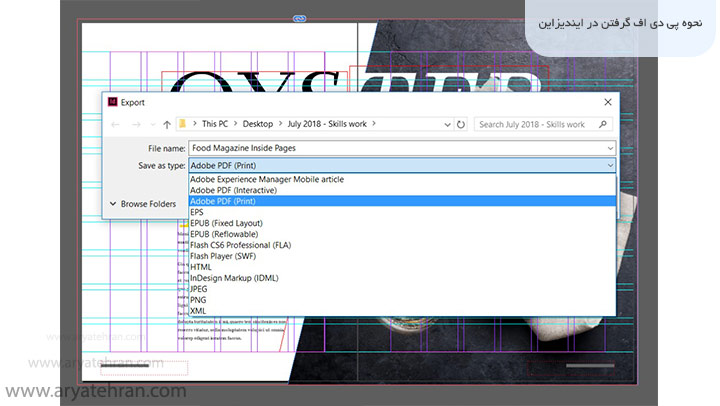This screenshot has width=720, height=406.
Task: Click the folder icon in address bar
Action: tap(183, 125)
